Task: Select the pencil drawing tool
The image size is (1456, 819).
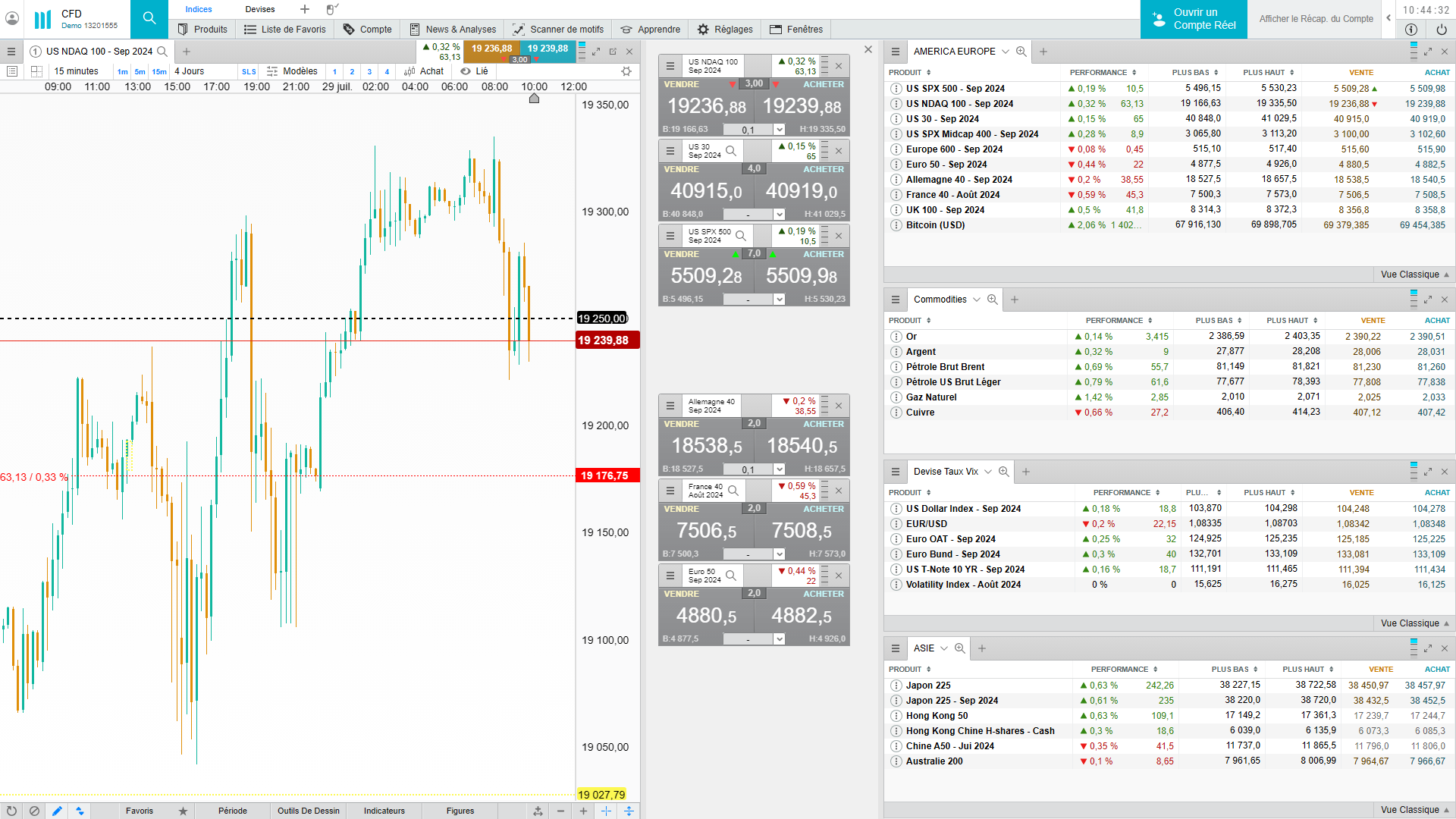Action: click(57, 811)
